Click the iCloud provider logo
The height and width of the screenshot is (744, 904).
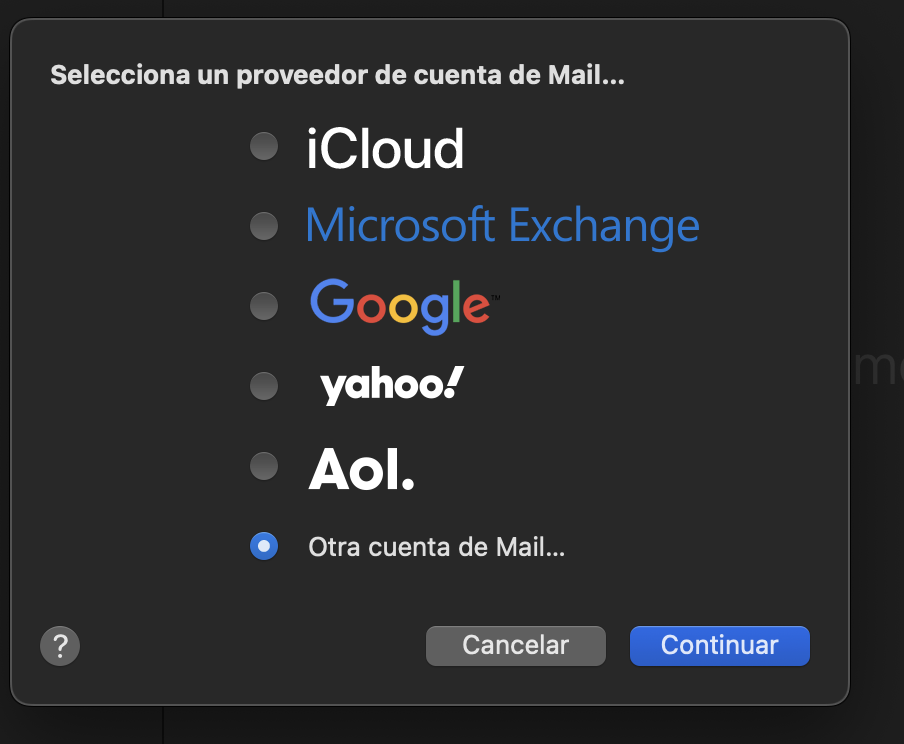coord(385,148)
